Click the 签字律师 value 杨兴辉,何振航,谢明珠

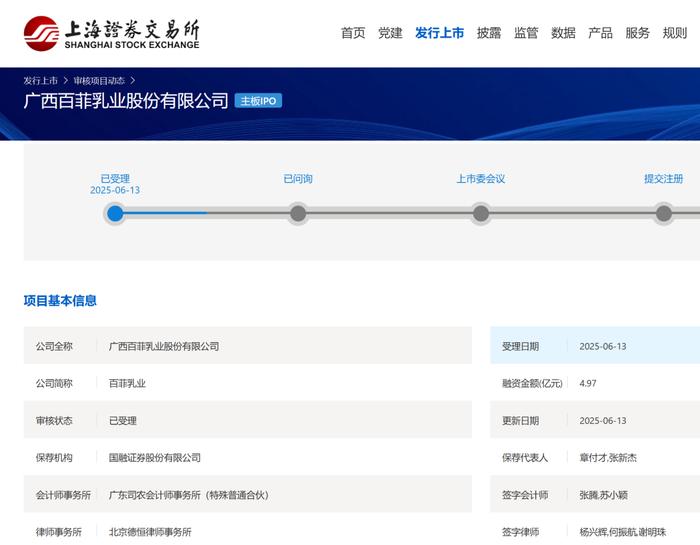click(623, 532)
